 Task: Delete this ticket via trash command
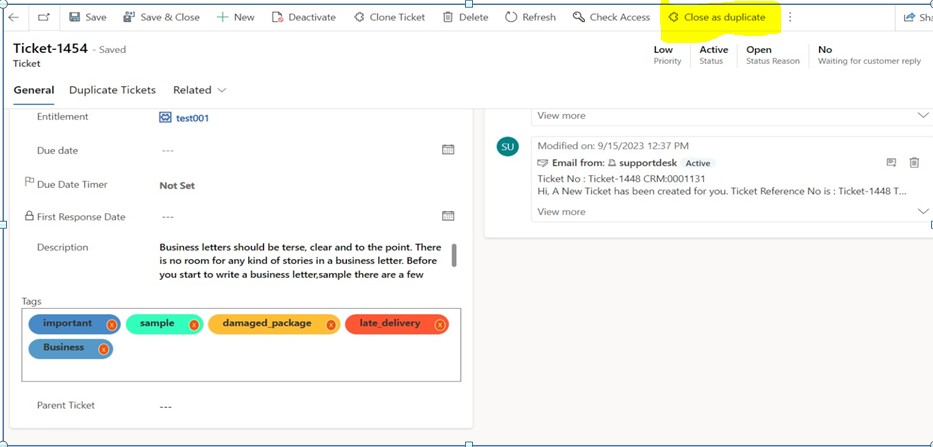point(465,17)
